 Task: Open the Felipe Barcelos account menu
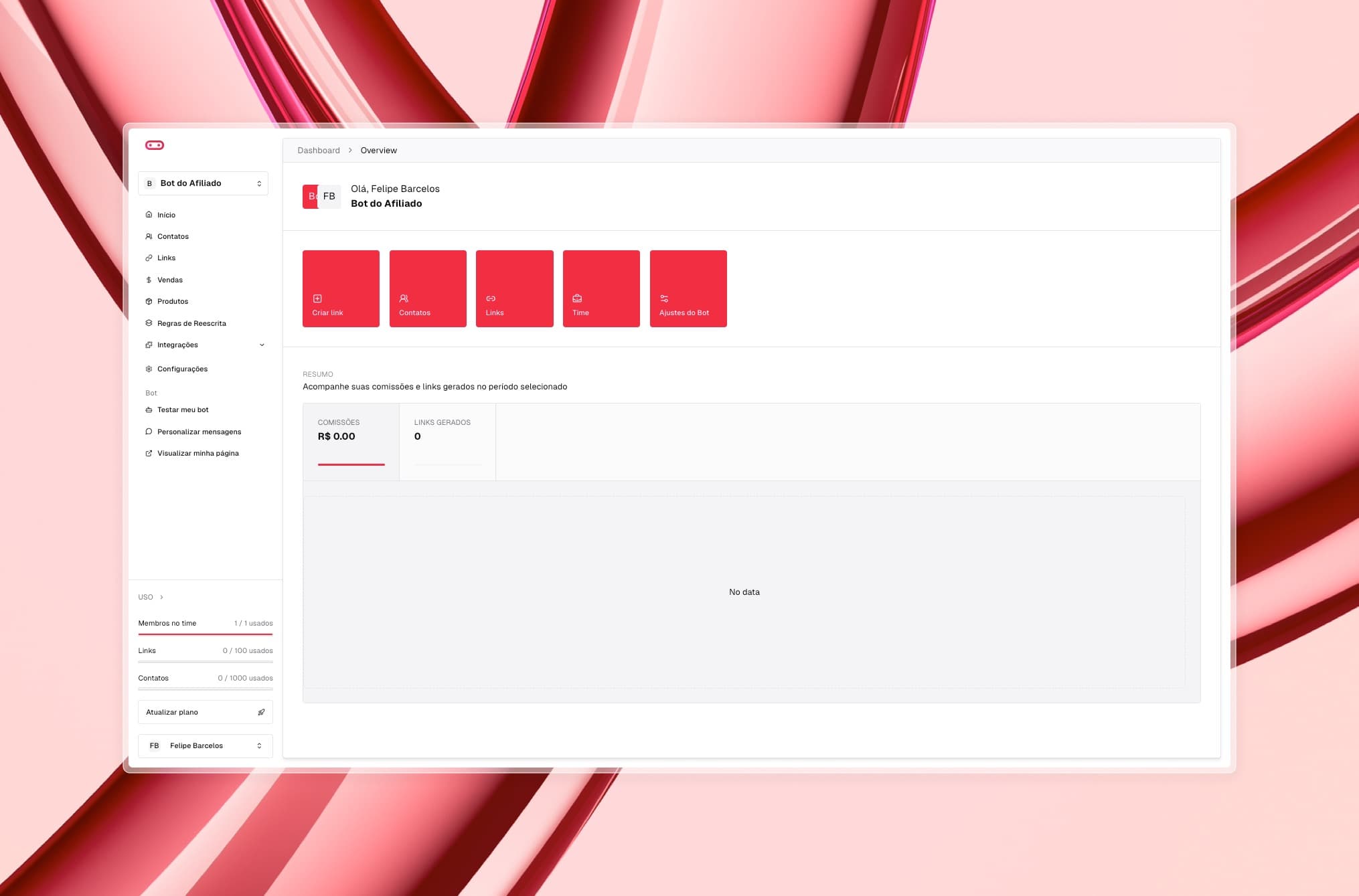click(x=205, y=745)
